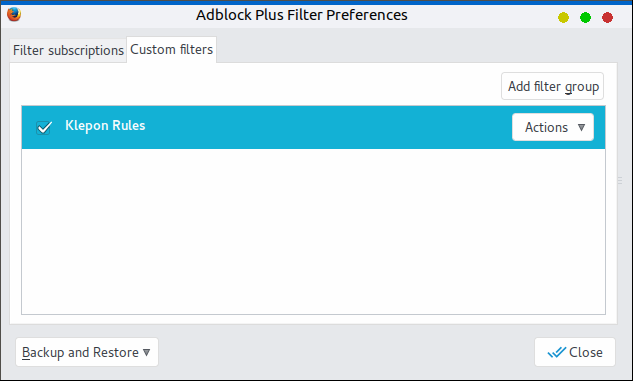Screen dimensions: 633x381
Task: Click the Backup and Restore triangle arrow
Action: pyautogui.click(x=147, y=353)
